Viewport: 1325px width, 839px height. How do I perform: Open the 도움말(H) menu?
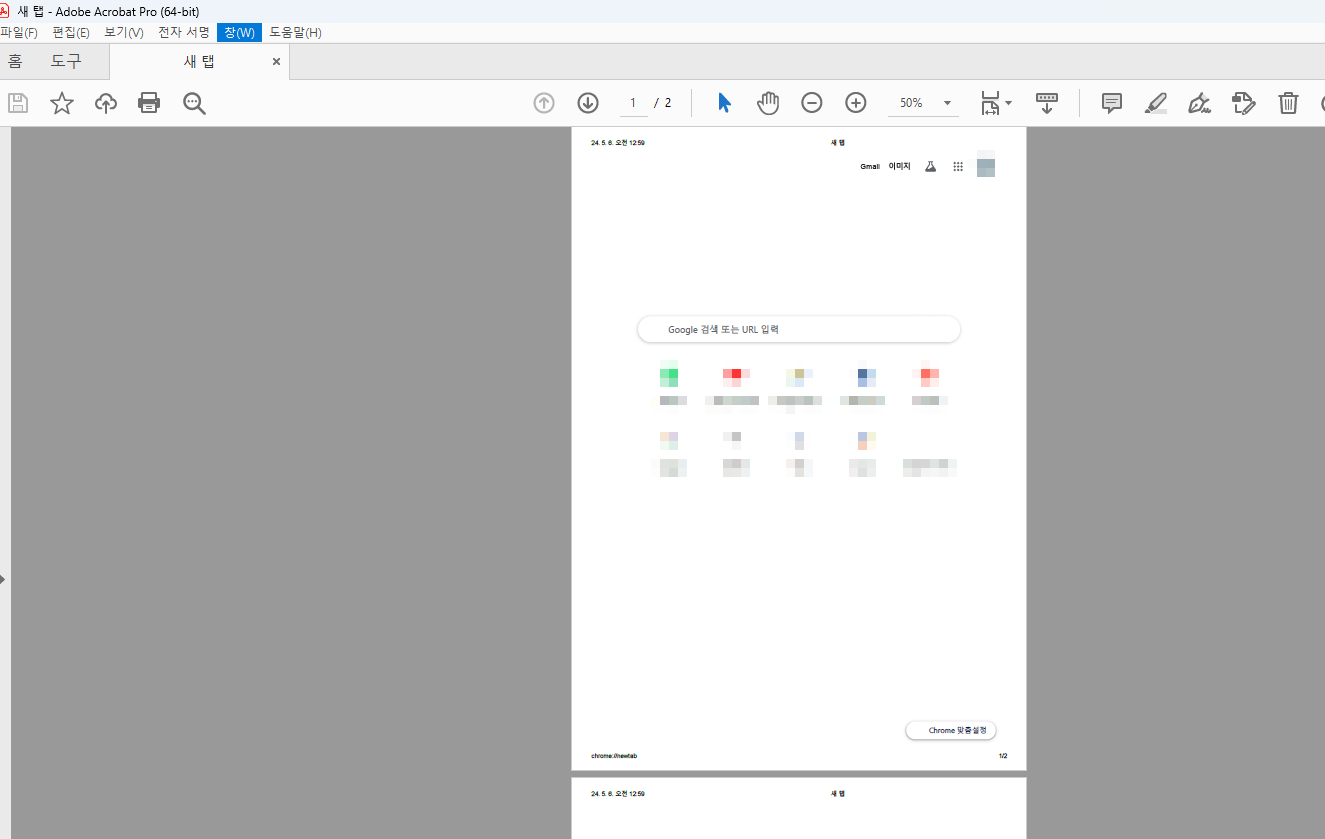294,32
